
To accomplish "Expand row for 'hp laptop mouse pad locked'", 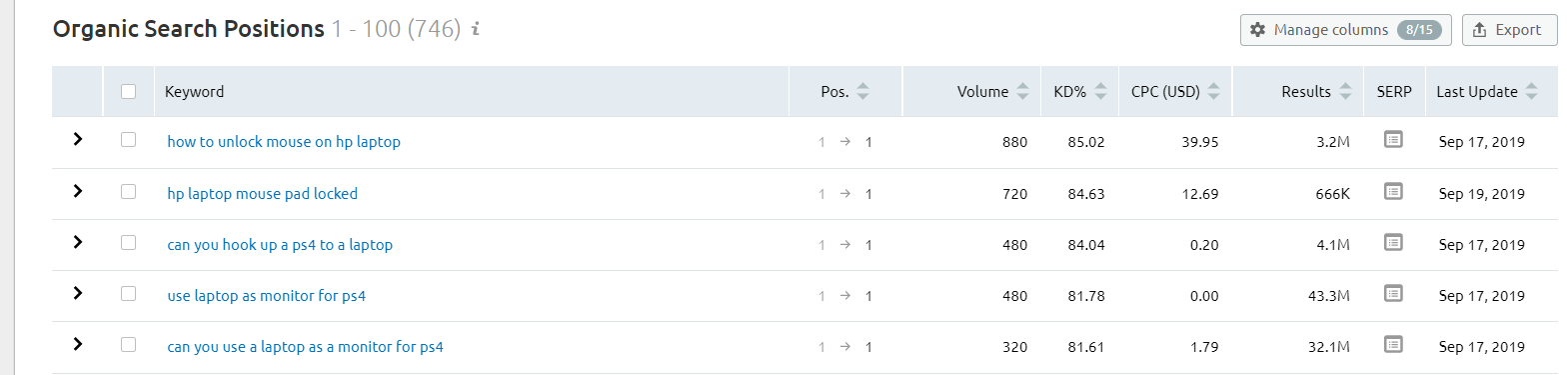I will pos(78,191).
